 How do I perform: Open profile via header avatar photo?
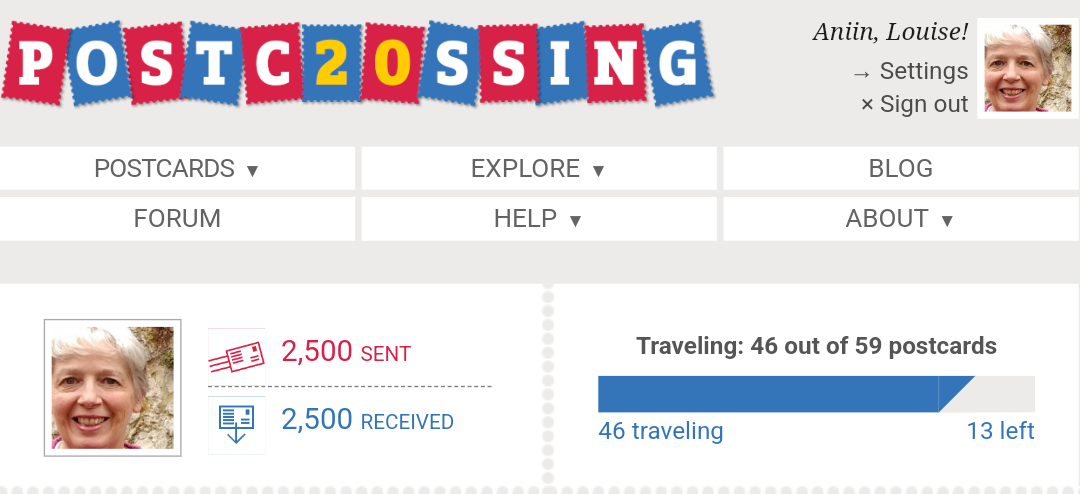pos(1028,68)
